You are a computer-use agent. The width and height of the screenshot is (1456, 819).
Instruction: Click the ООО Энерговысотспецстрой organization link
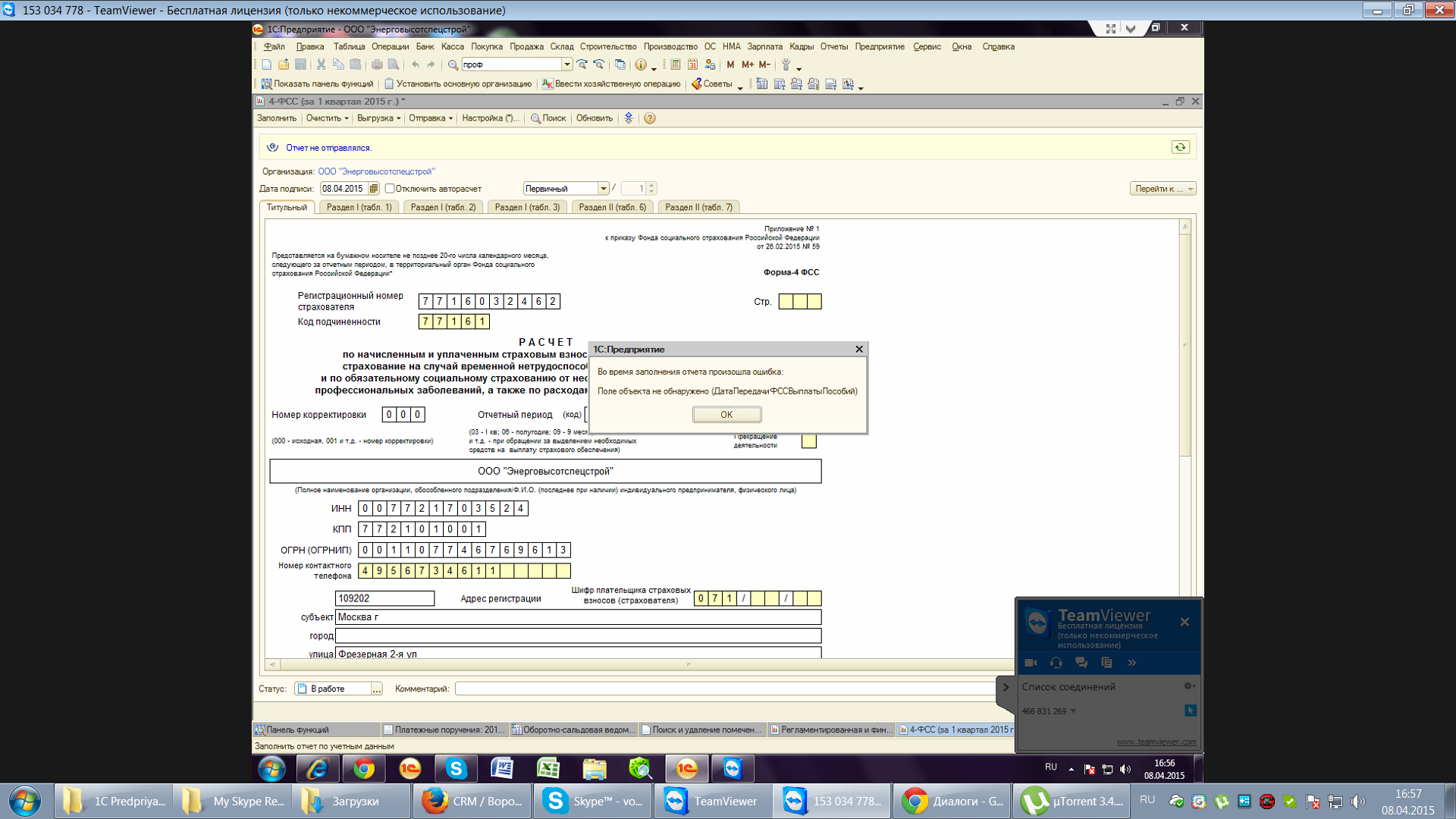point(376,171)
